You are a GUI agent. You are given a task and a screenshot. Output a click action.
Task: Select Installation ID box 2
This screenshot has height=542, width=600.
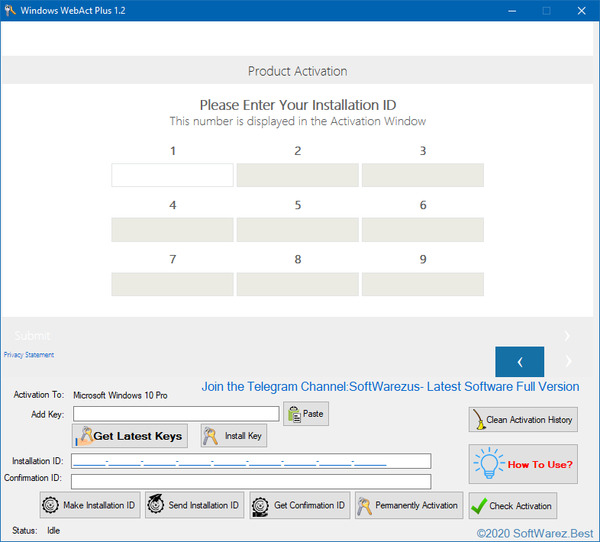point(297,175)
